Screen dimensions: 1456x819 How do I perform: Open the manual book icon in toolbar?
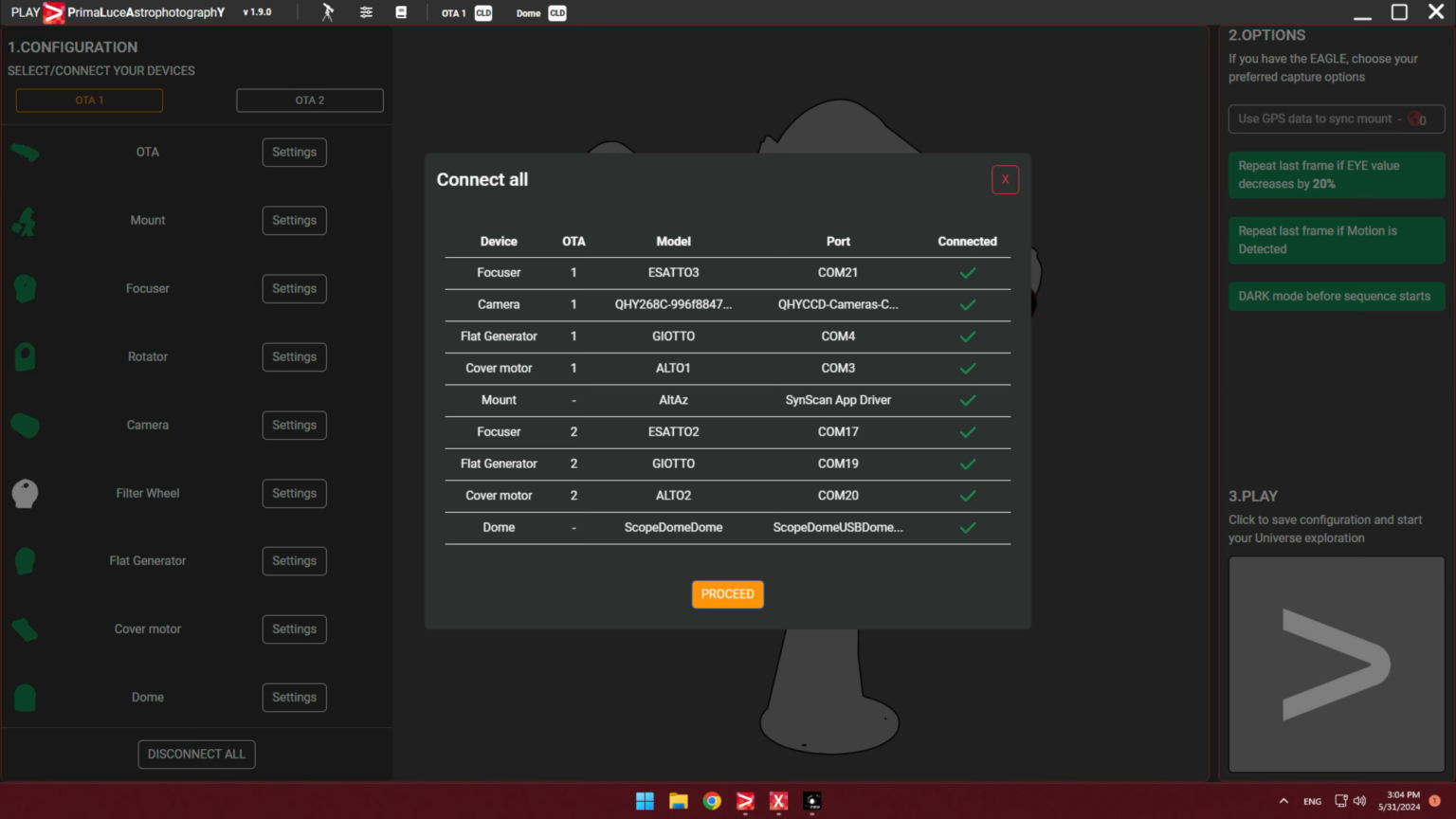[401, 12]
